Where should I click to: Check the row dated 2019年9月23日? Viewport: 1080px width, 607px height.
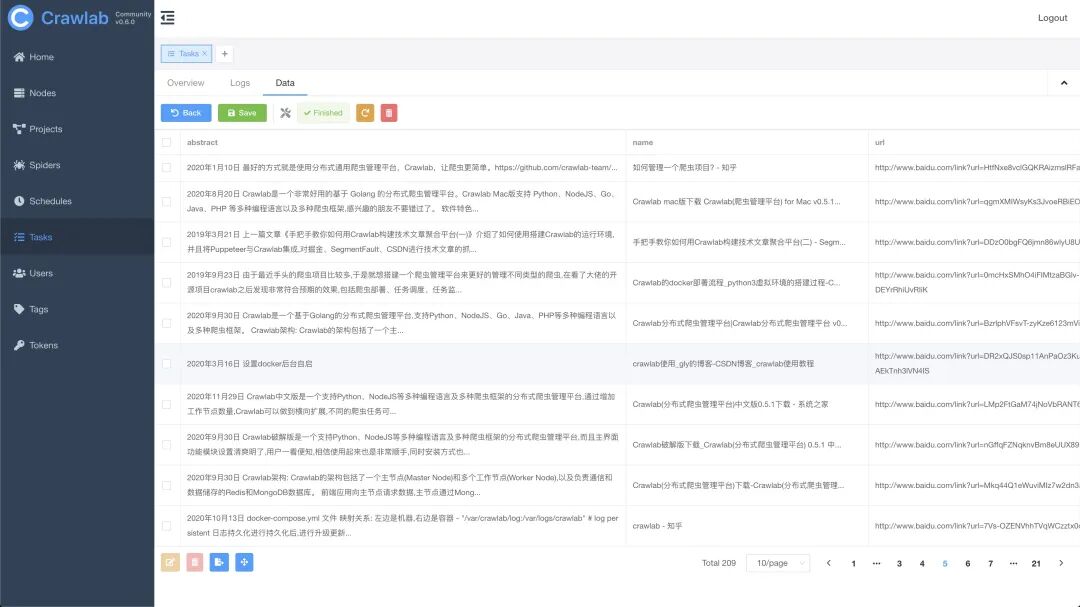167,283
